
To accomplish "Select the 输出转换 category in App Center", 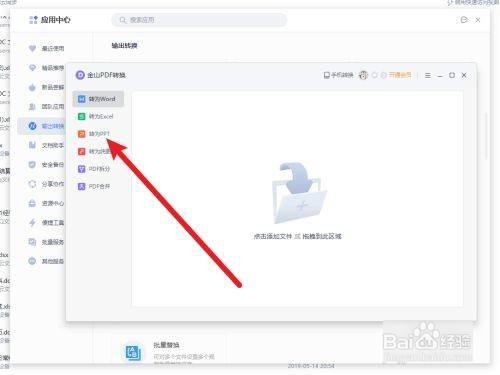I will pyautogui.click(x=42, y=126).
